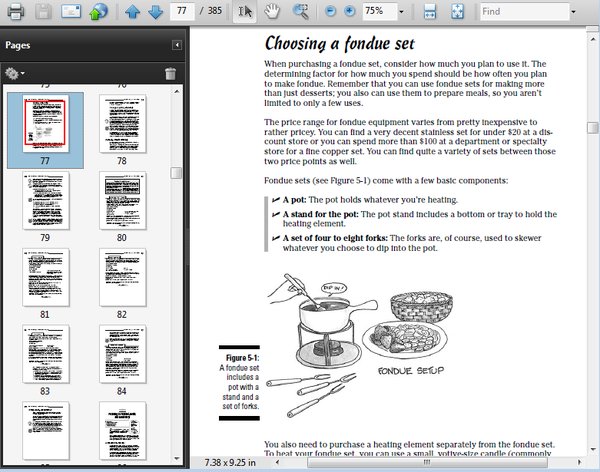
Task: Click the page number field showing 77
Action: (x=182, y=11)
